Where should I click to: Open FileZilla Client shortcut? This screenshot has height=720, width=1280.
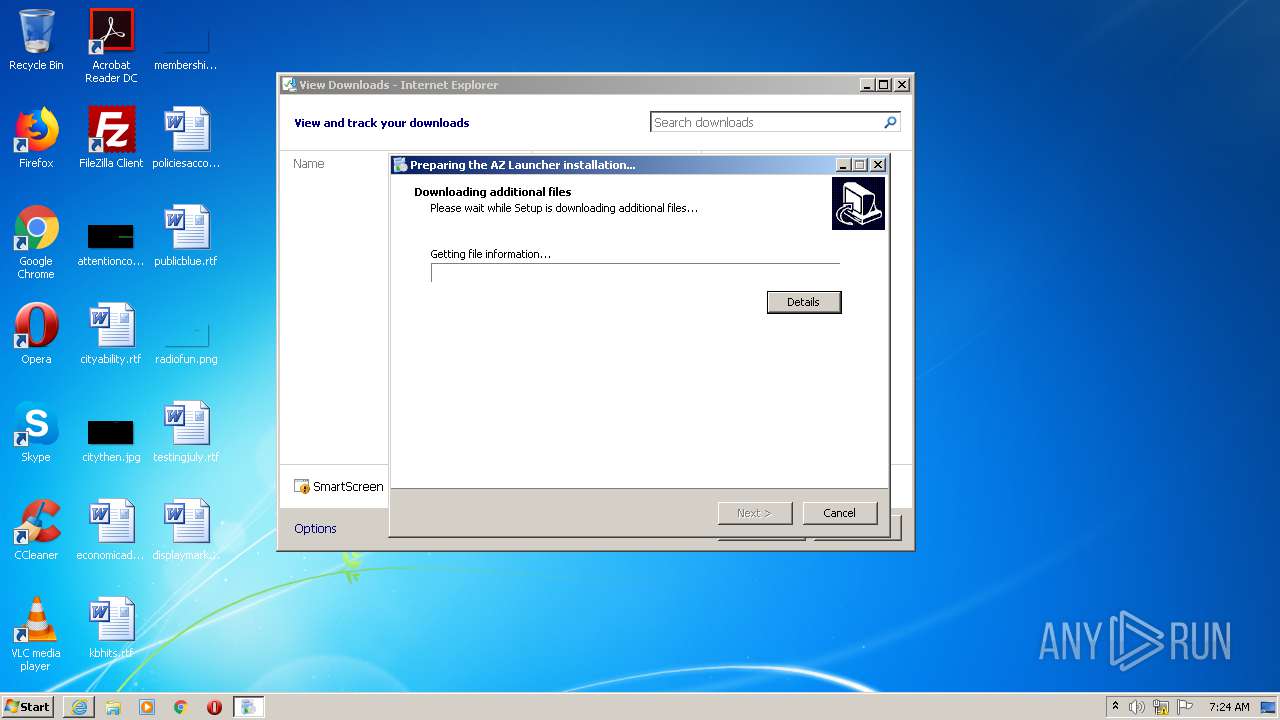111,138
